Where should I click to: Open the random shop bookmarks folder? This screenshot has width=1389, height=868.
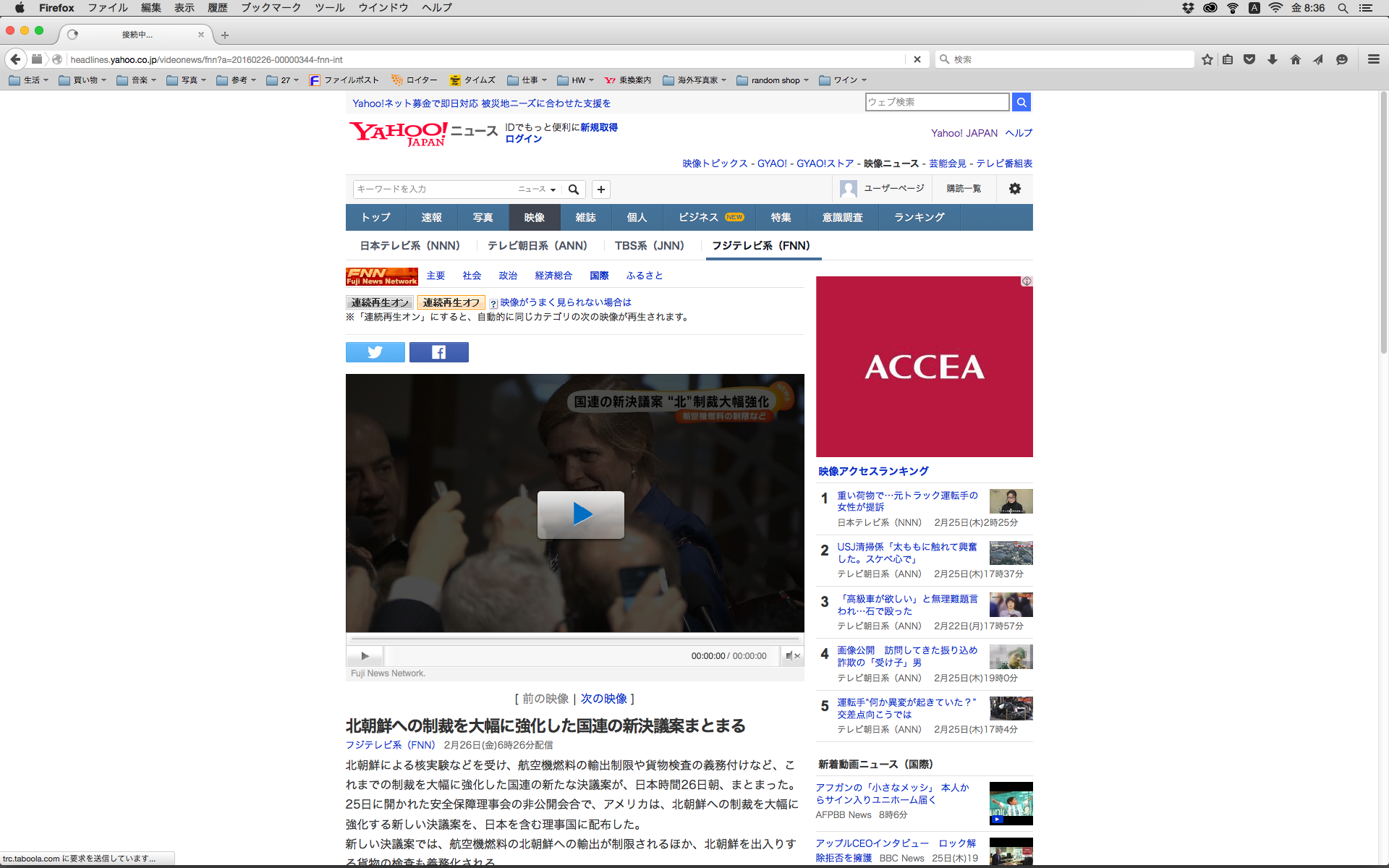tap(773, 80)
